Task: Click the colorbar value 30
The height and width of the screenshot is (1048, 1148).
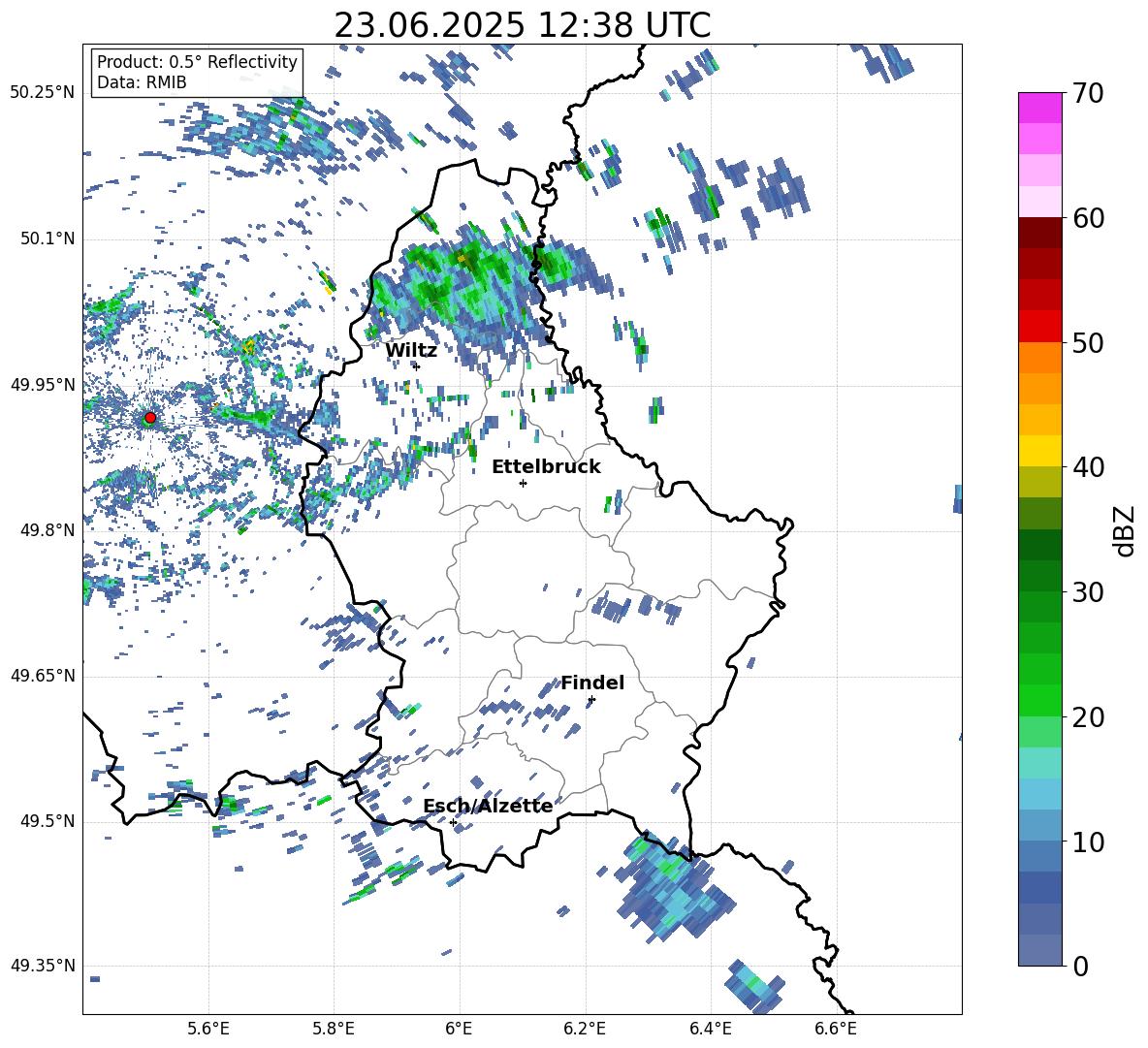Action: coord(1087,592)
